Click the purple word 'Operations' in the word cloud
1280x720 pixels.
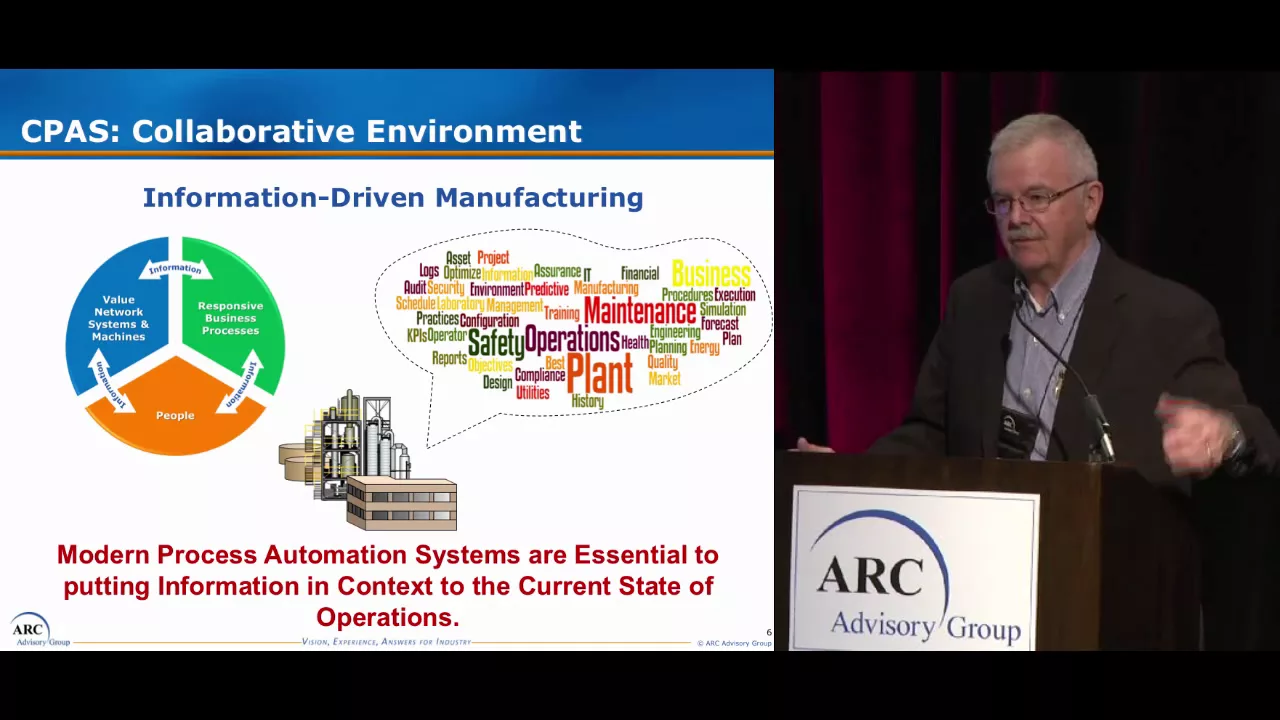572,340
